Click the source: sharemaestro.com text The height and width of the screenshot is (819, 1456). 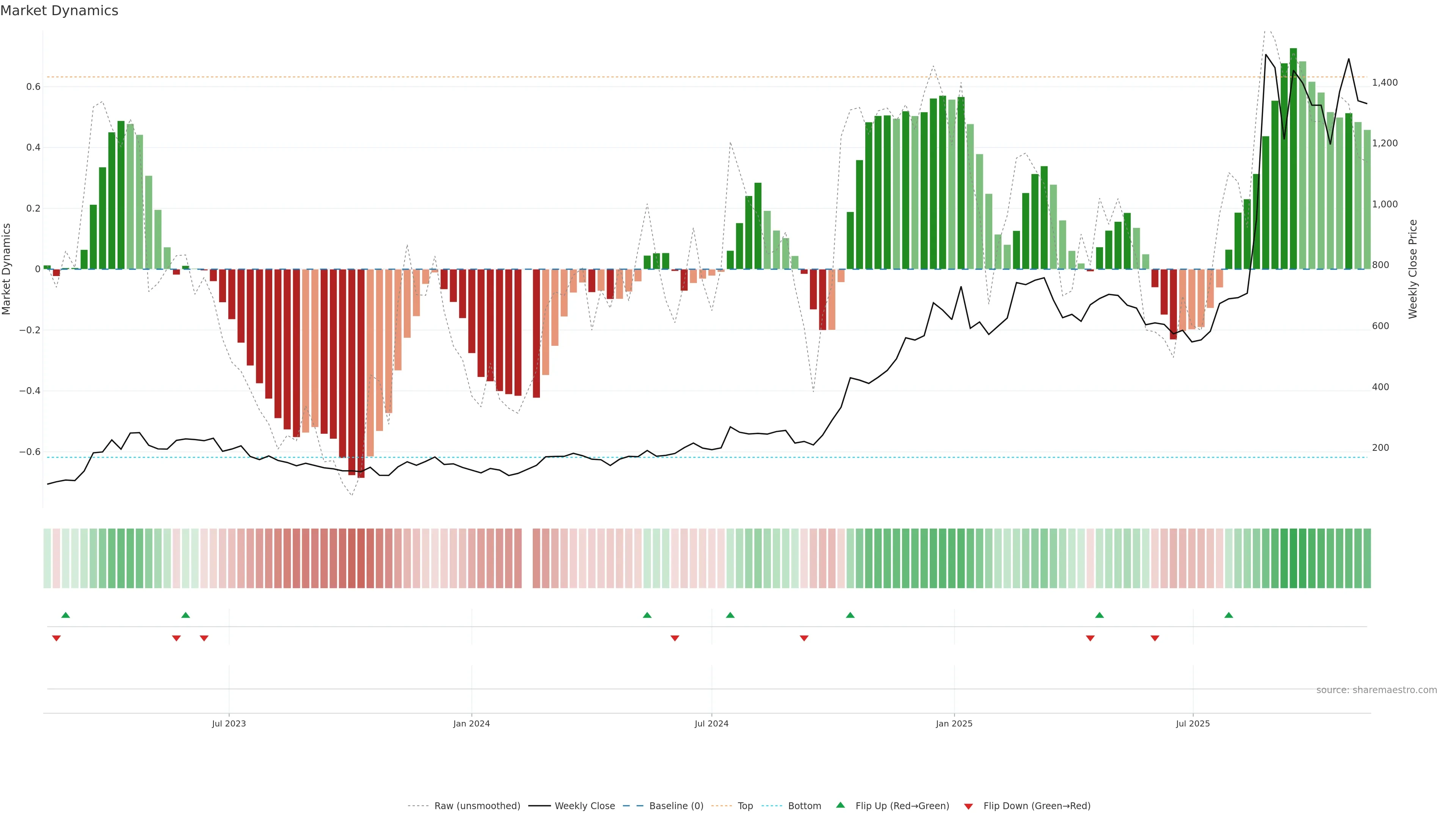(1376, 690)
